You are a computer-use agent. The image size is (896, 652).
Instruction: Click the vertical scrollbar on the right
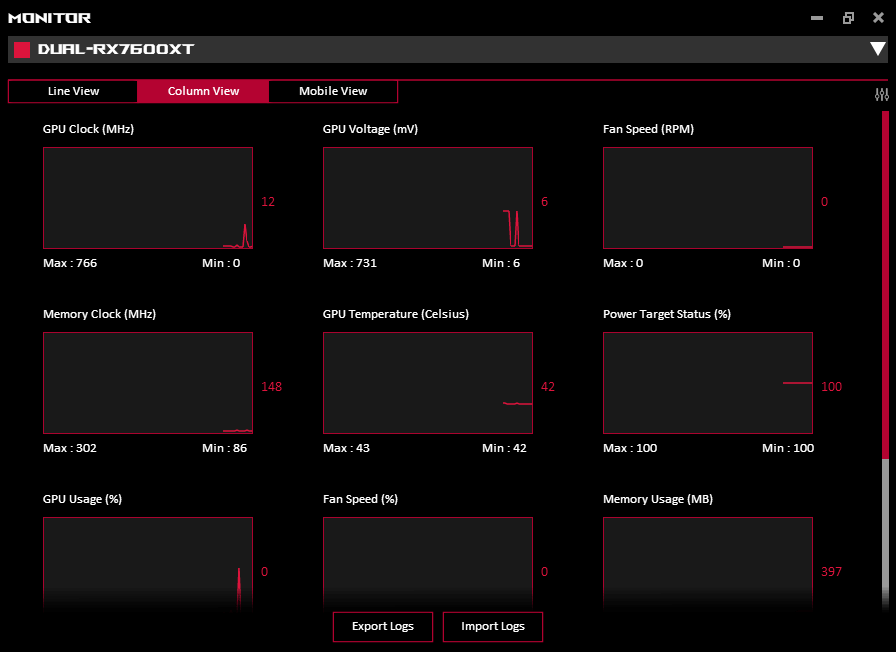tap(885, 300)
